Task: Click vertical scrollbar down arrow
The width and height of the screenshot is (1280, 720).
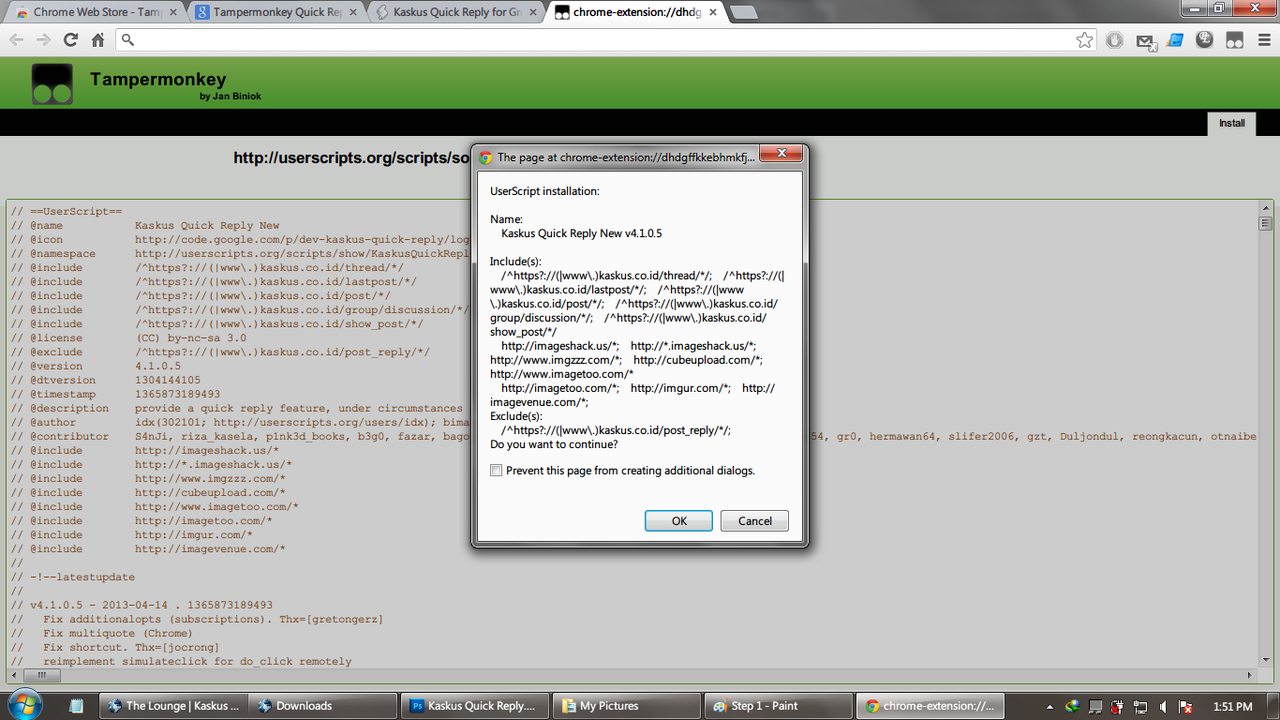Action: (1265, 661)
